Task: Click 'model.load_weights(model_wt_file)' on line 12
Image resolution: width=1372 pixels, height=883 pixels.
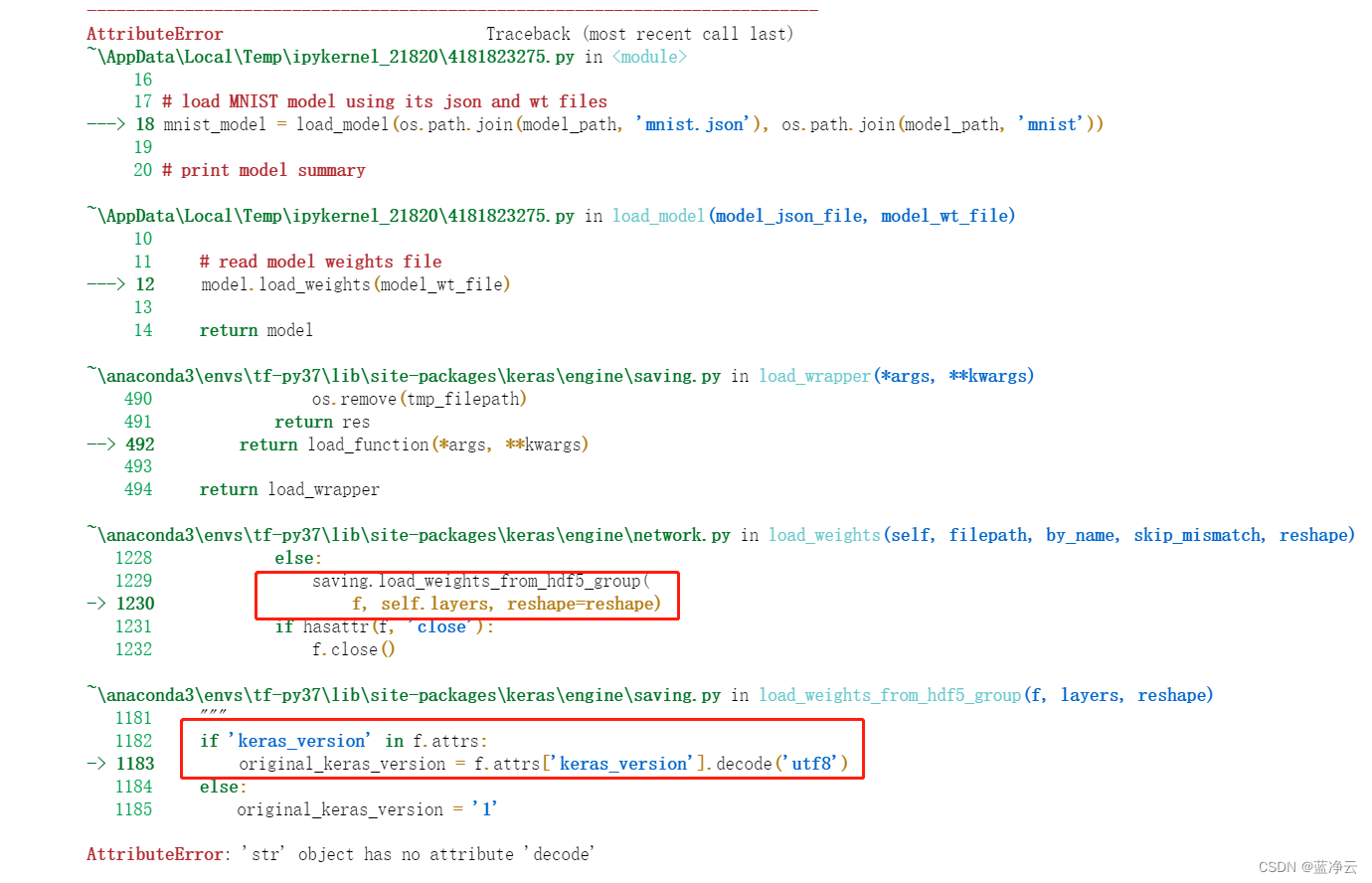Action: [356, 284]
